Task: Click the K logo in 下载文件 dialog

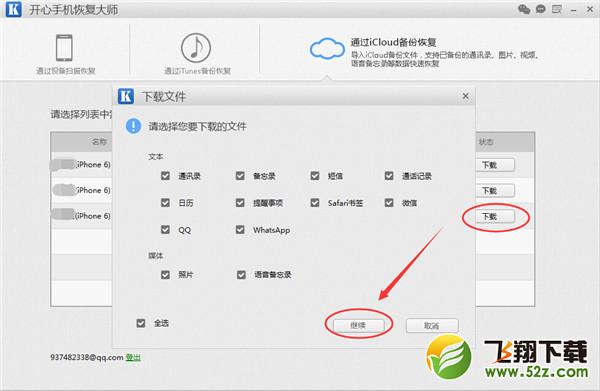Action: (126, 96)
